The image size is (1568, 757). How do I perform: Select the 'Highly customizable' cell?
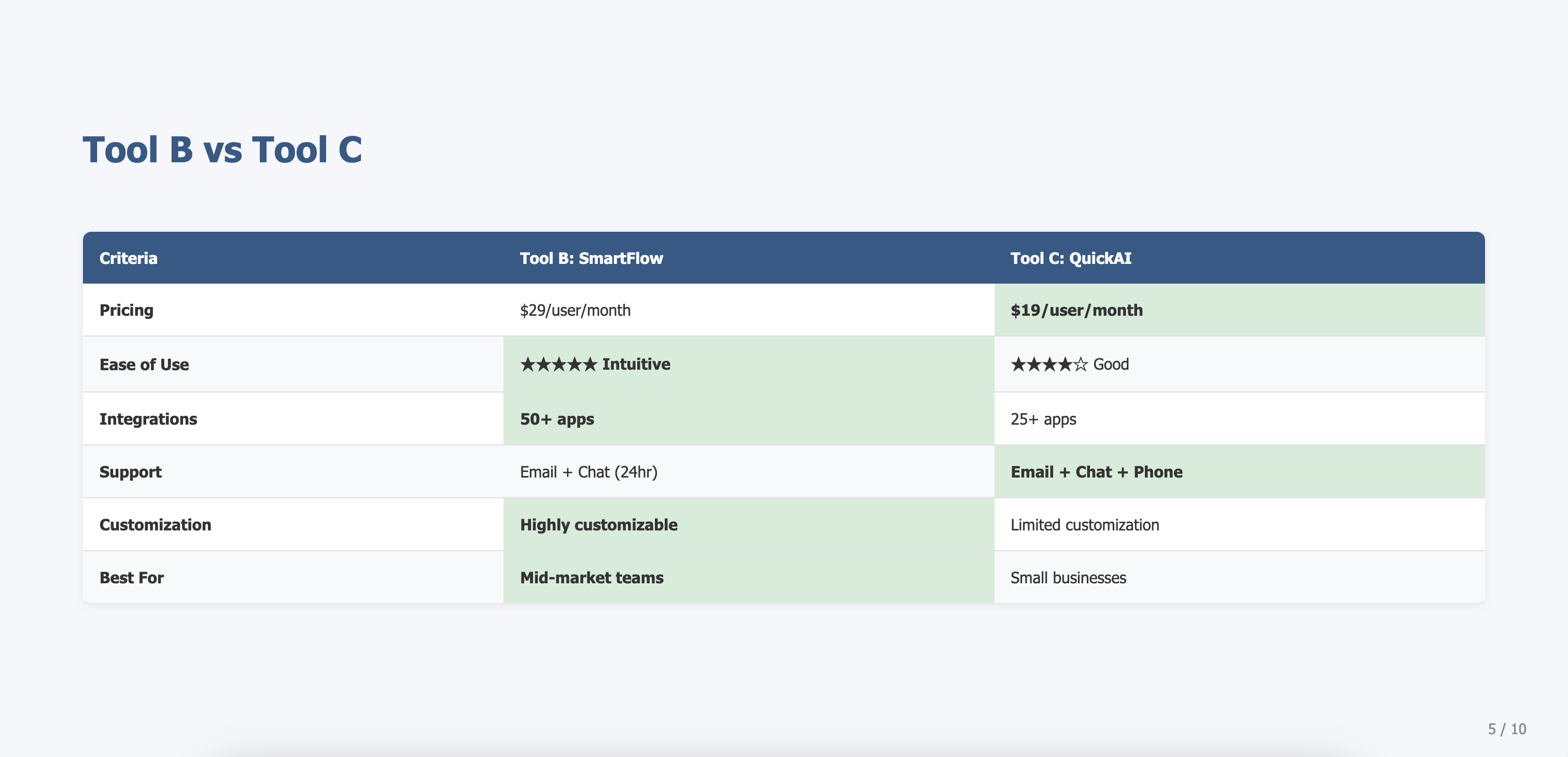(598, 525)
